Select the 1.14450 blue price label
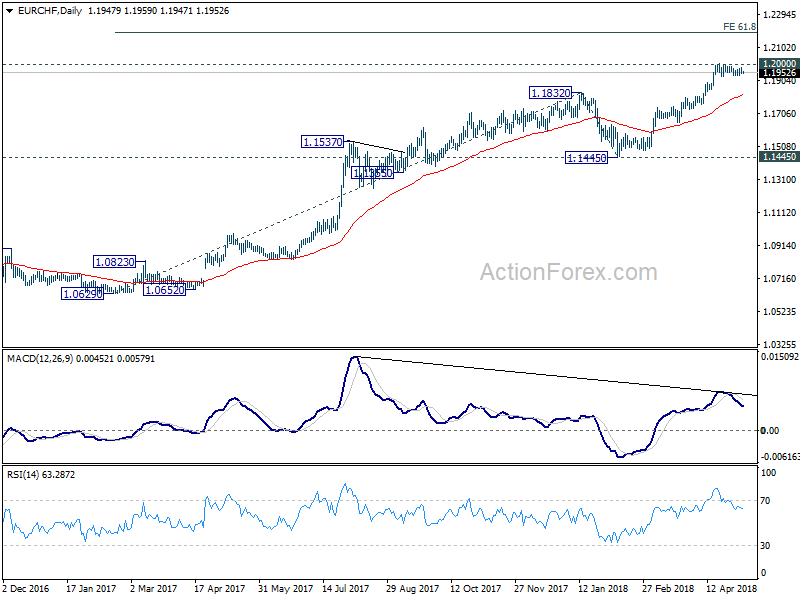 click(x=587, y=158)
